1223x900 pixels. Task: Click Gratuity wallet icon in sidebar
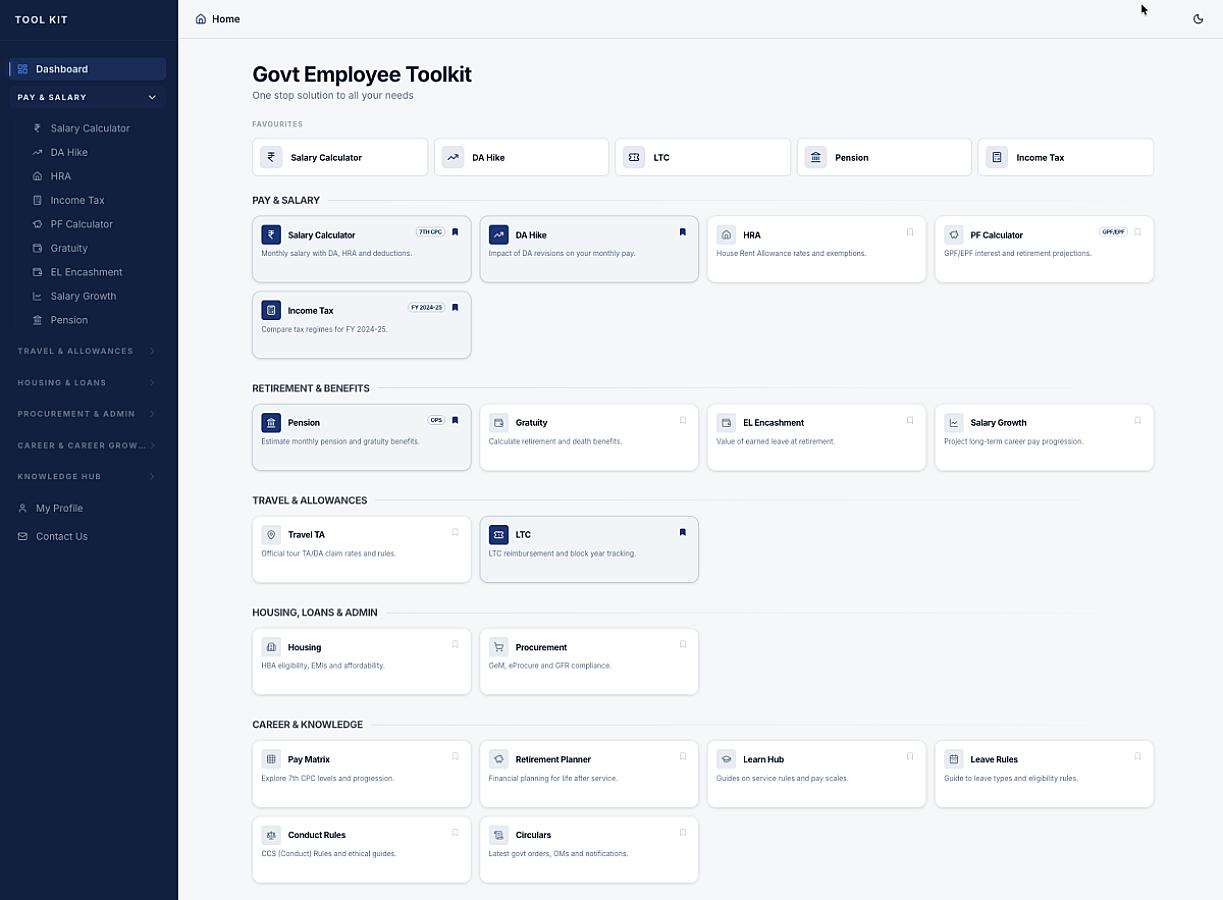[x=37, y=248]
